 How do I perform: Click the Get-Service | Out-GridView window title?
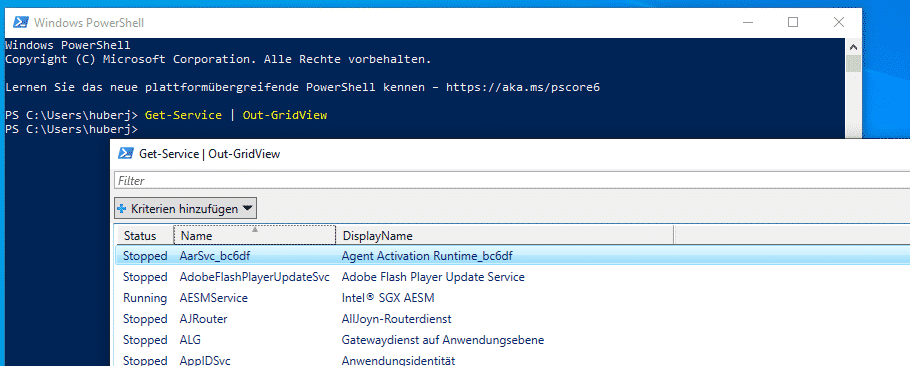click(210, 154)
